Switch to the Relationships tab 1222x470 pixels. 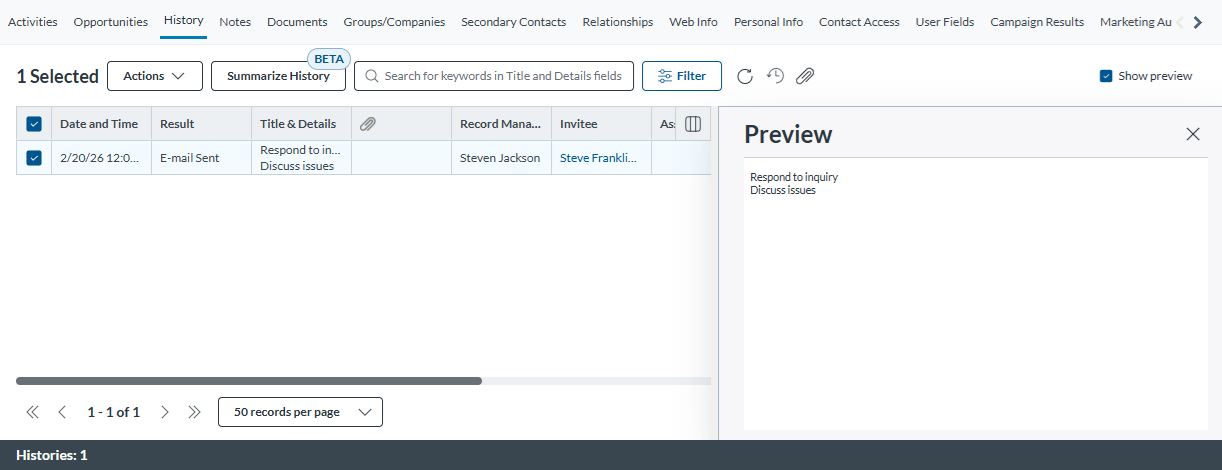[618, 21]
